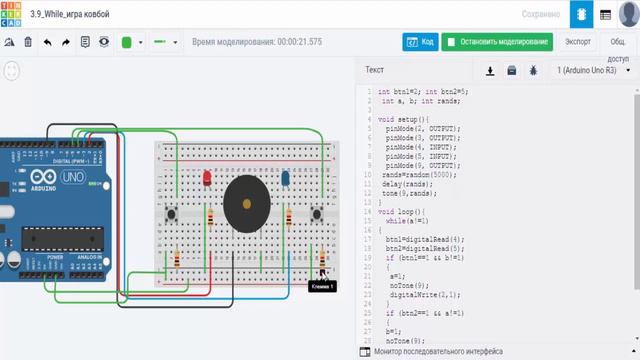Download the code with download icon

pos(490,71)
